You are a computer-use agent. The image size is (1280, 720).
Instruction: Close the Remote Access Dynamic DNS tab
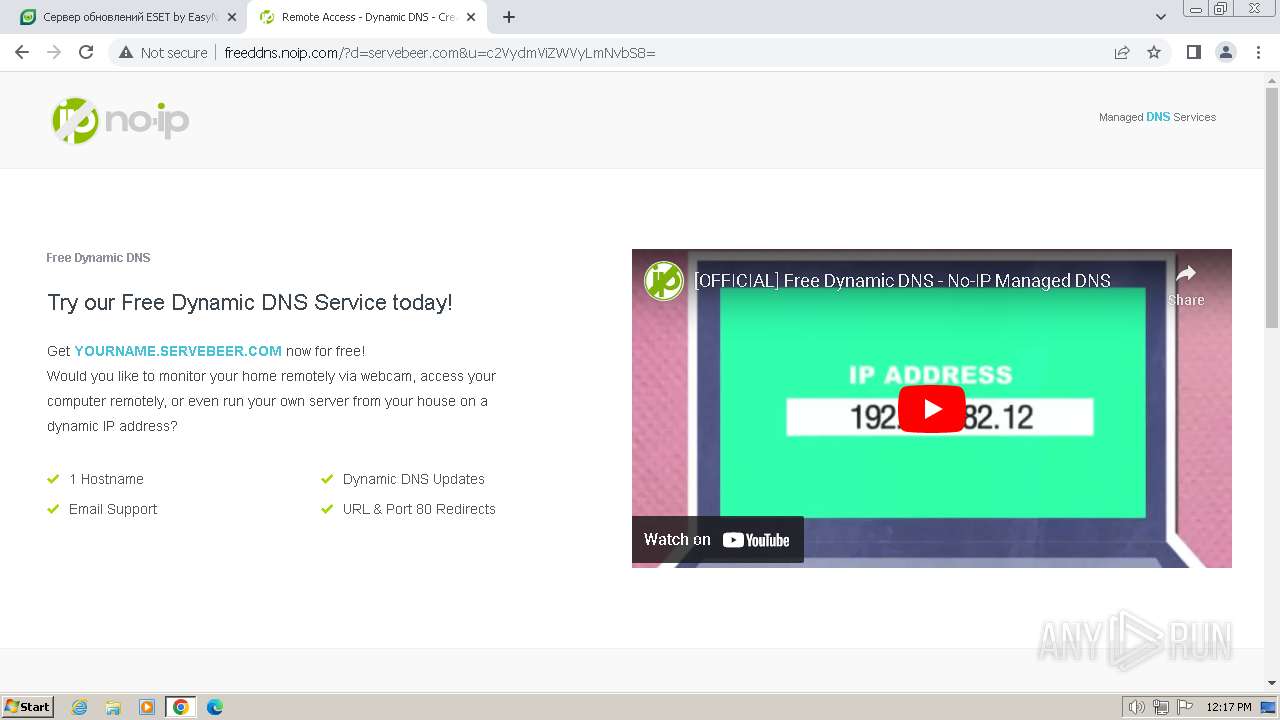pos(471,17)
